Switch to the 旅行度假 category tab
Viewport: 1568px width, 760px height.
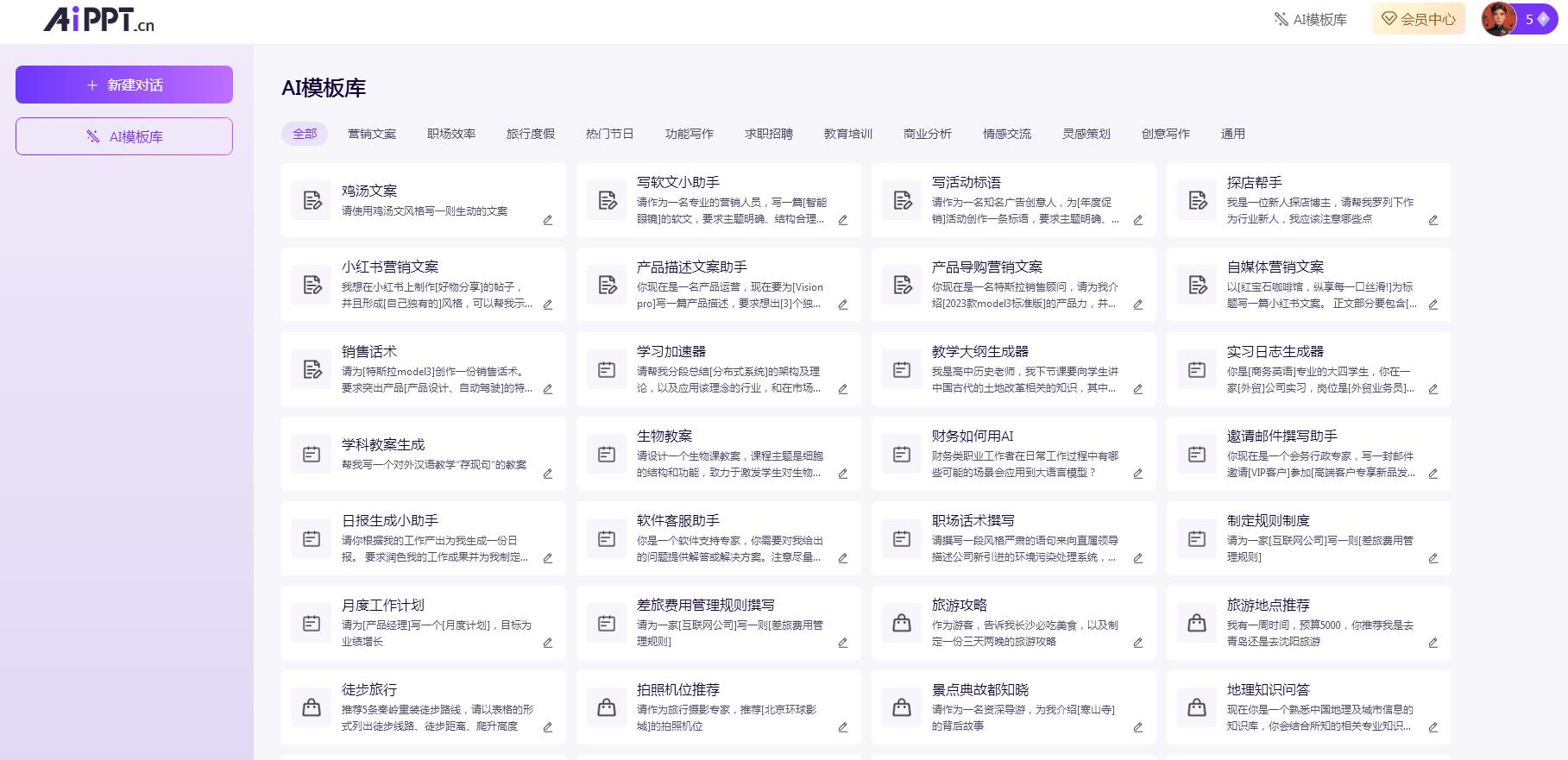tap(531, 134)
